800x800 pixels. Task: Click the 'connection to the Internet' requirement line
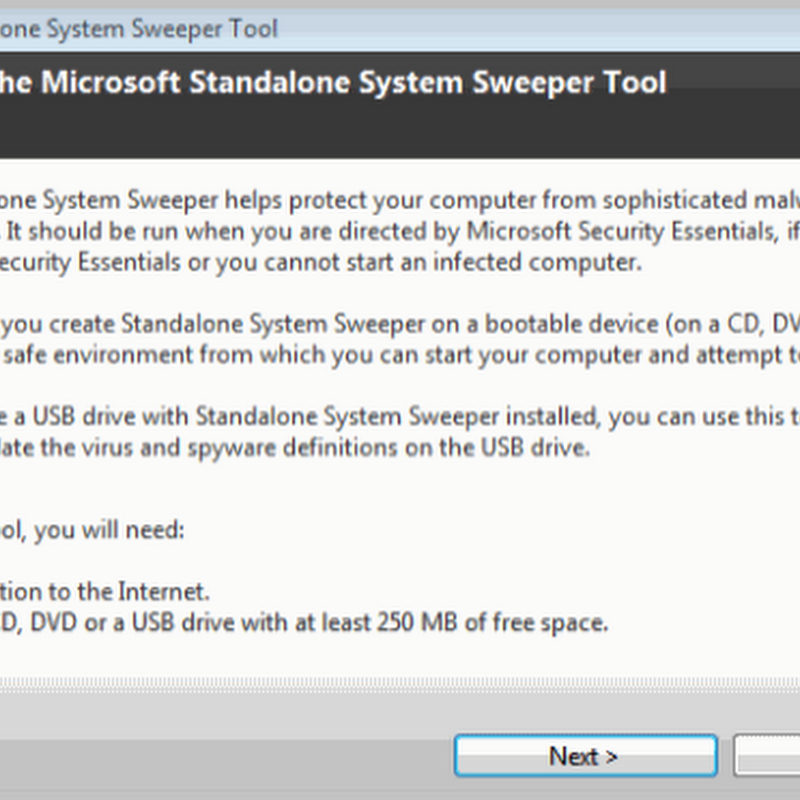coord(105,591)
